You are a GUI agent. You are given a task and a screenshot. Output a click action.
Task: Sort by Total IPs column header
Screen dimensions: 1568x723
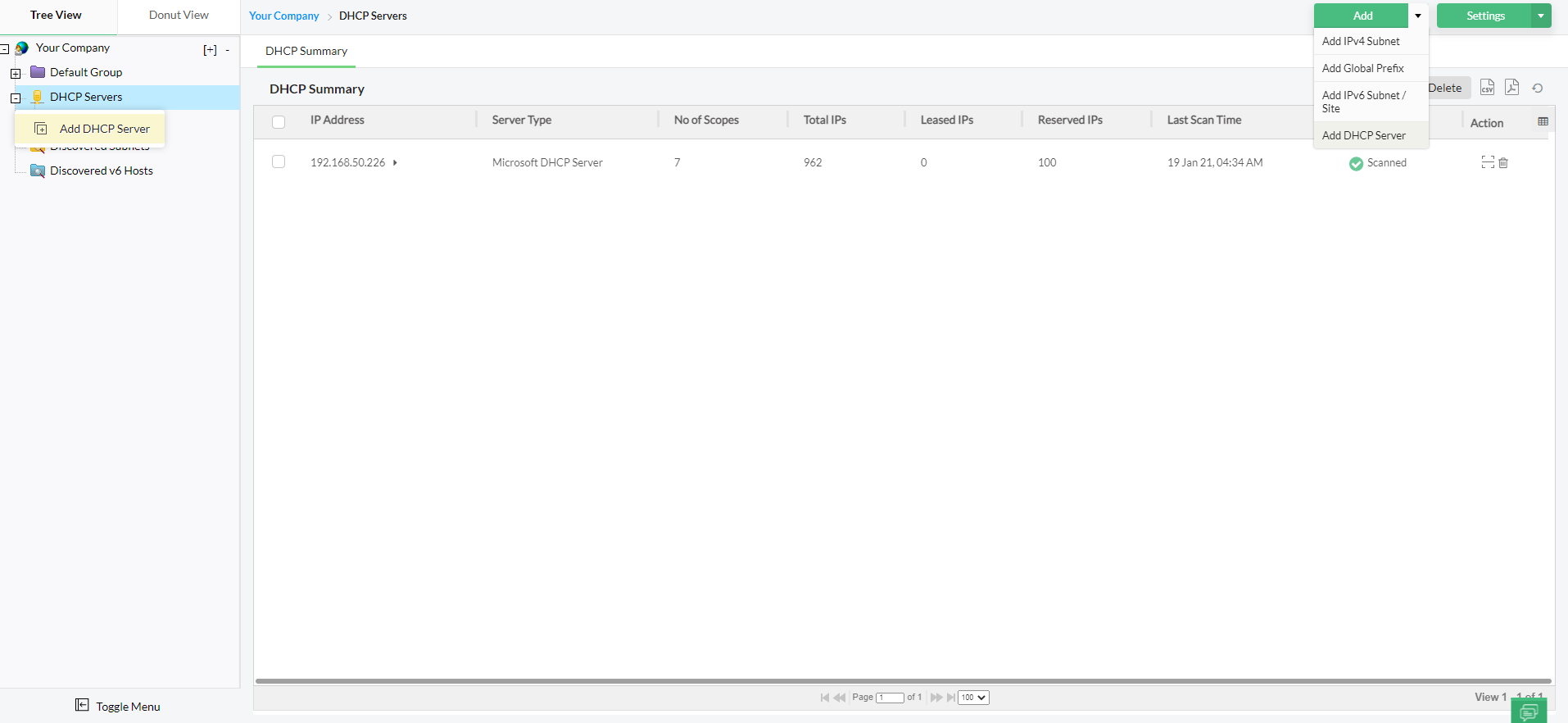click(824, 120)
